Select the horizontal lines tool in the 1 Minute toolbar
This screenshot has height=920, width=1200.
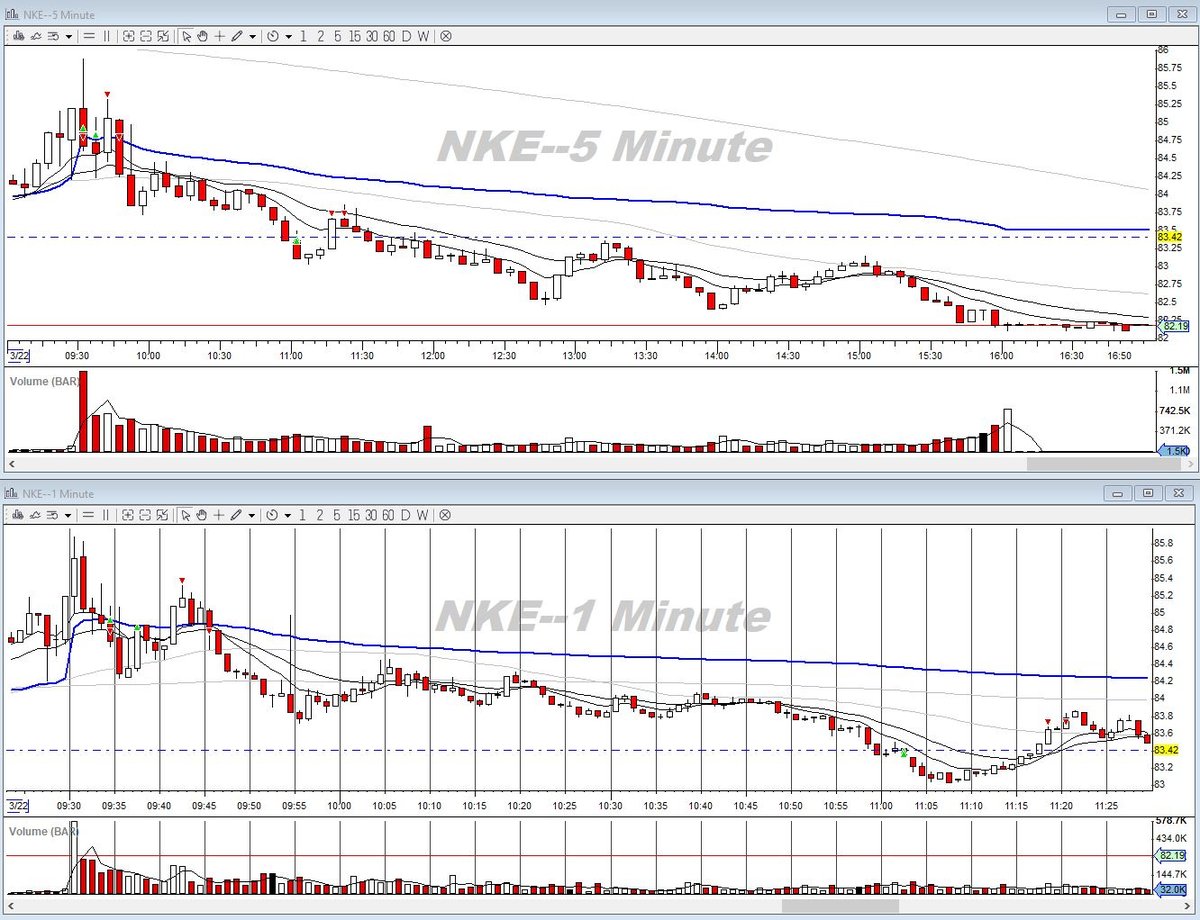pyautogui.click(x=89, y=514)
